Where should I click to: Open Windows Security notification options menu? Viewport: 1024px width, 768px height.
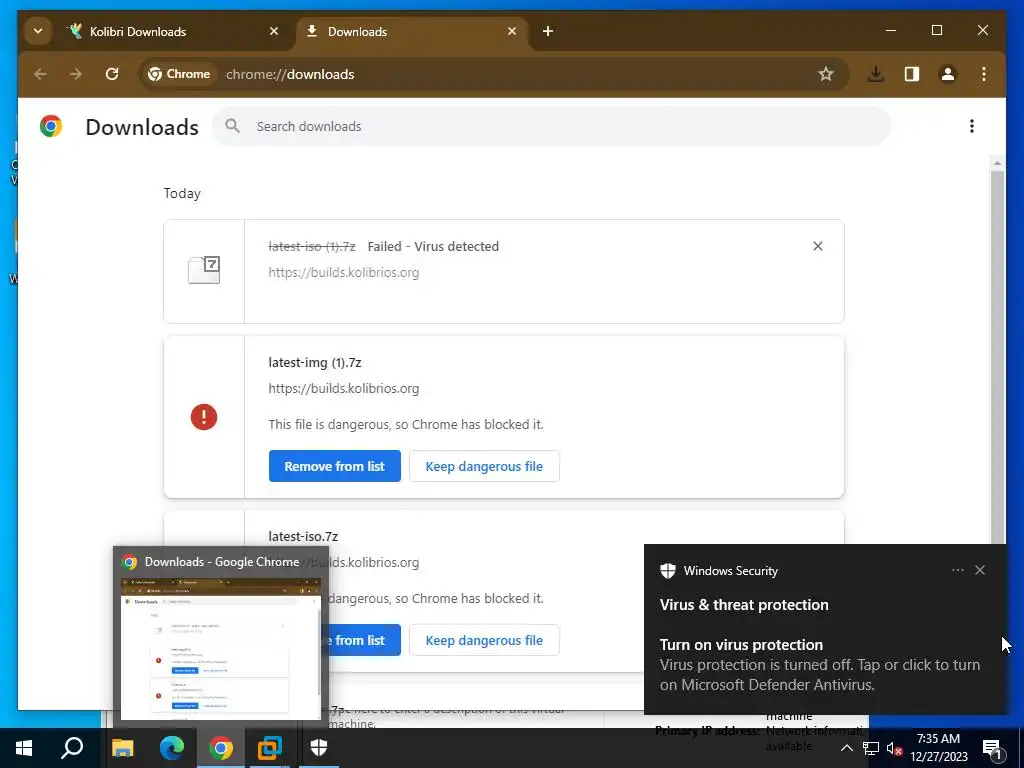coord(957,570)
